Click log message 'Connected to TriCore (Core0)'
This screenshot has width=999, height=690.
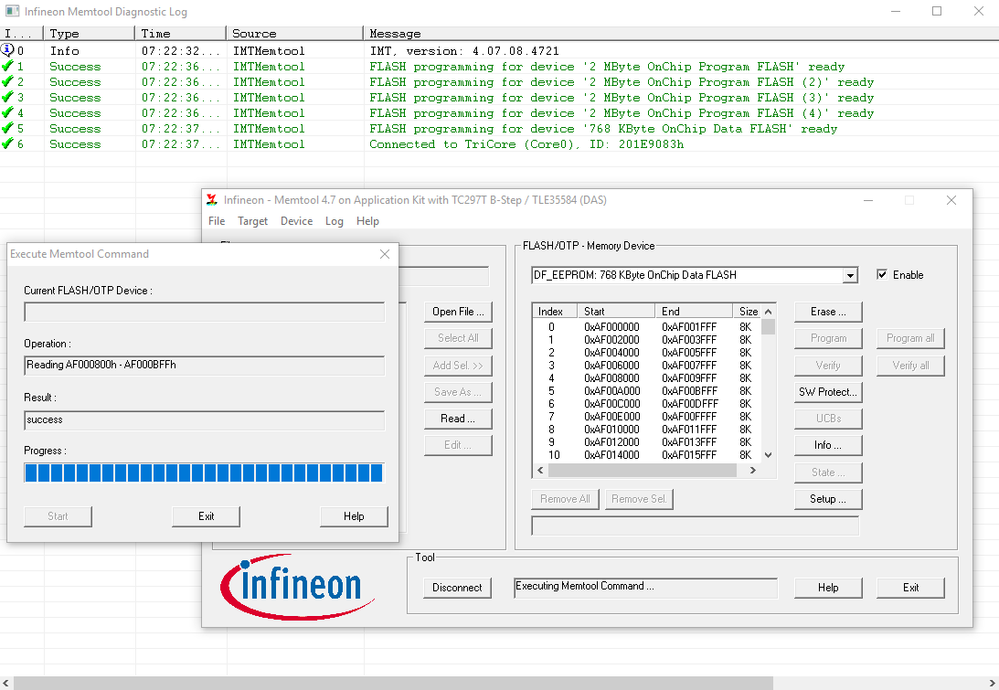tap(526, 144)
